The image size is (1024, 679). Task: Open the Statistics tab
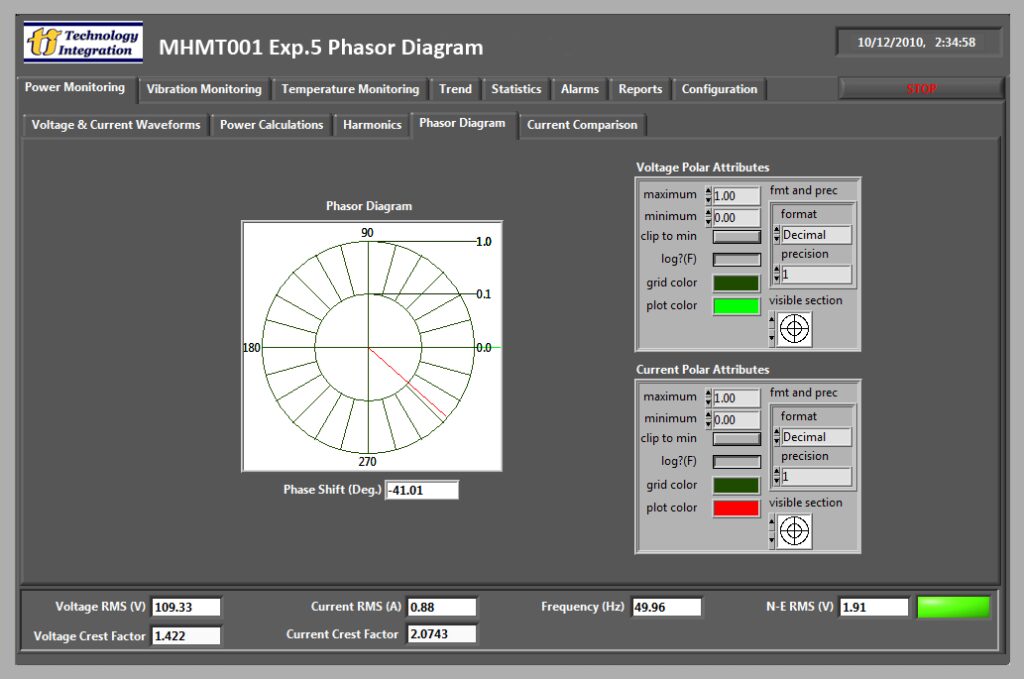pos(516,89)
